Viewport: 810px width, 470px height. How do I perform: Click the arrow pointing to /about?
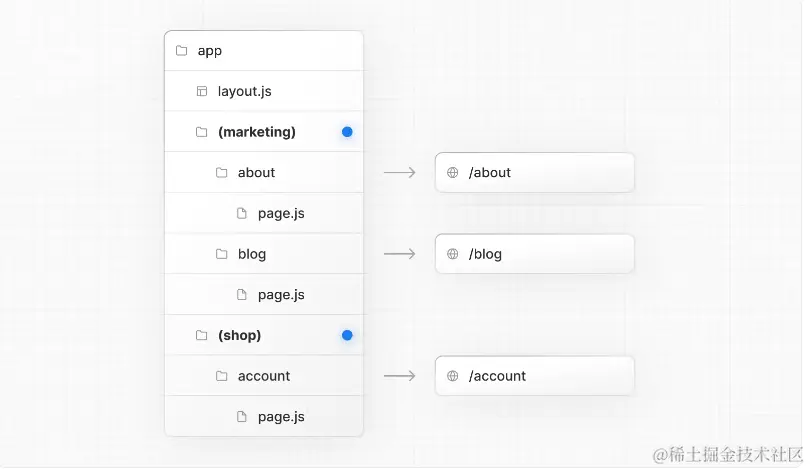[400, 173]
